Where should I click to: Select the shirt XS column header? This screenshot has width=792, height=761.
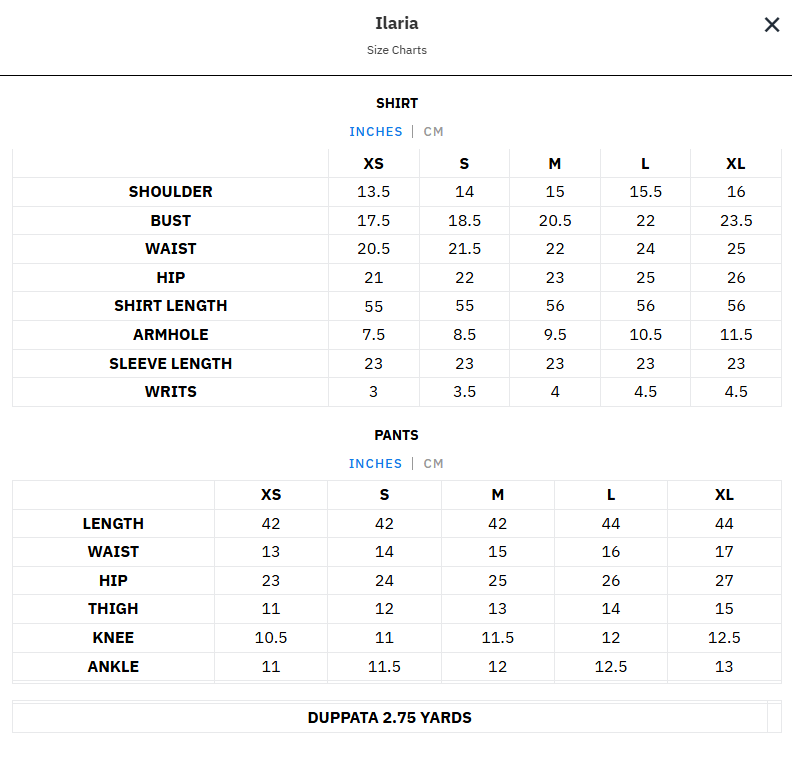[x=373, y=164]
